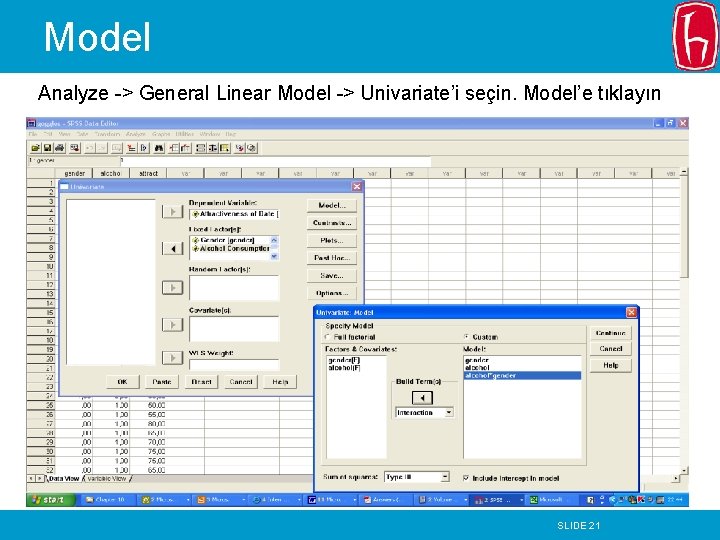This screenshot has height=540, width=720.
Task: Click Reset in the Univariate dialog
Action: pos(201,382)
